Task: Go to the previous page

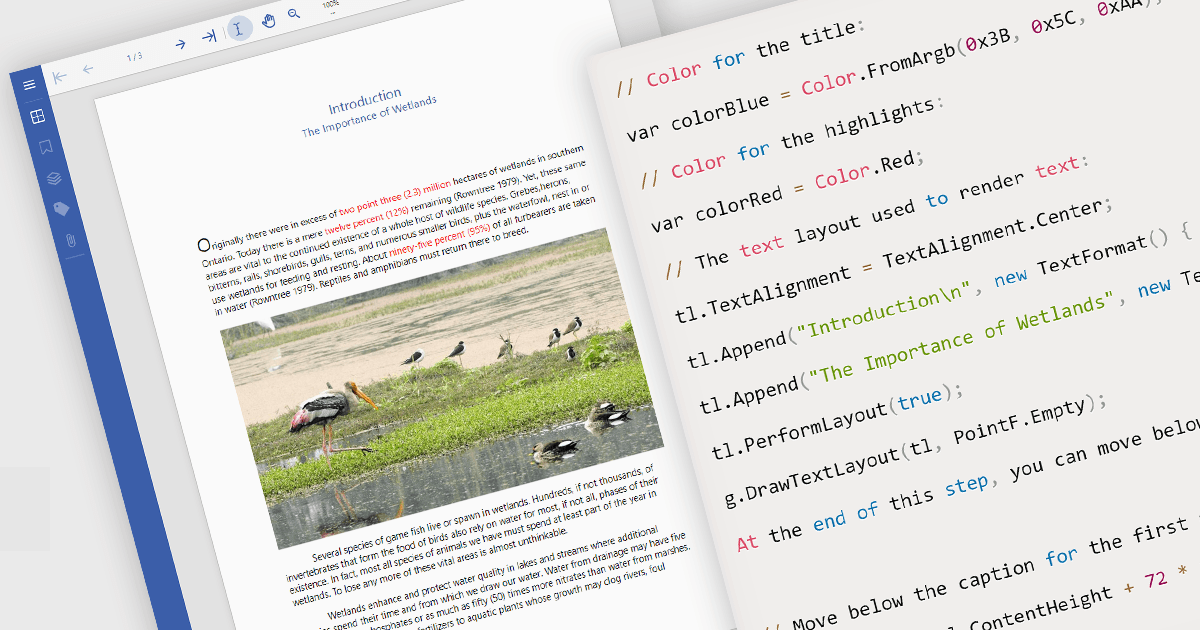Action: (x=88, y=69)
